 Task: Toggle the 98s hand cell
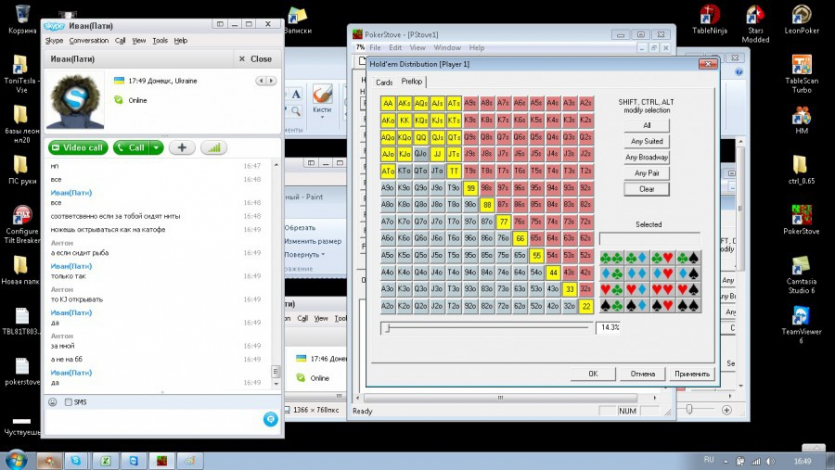tap(487, 188)
